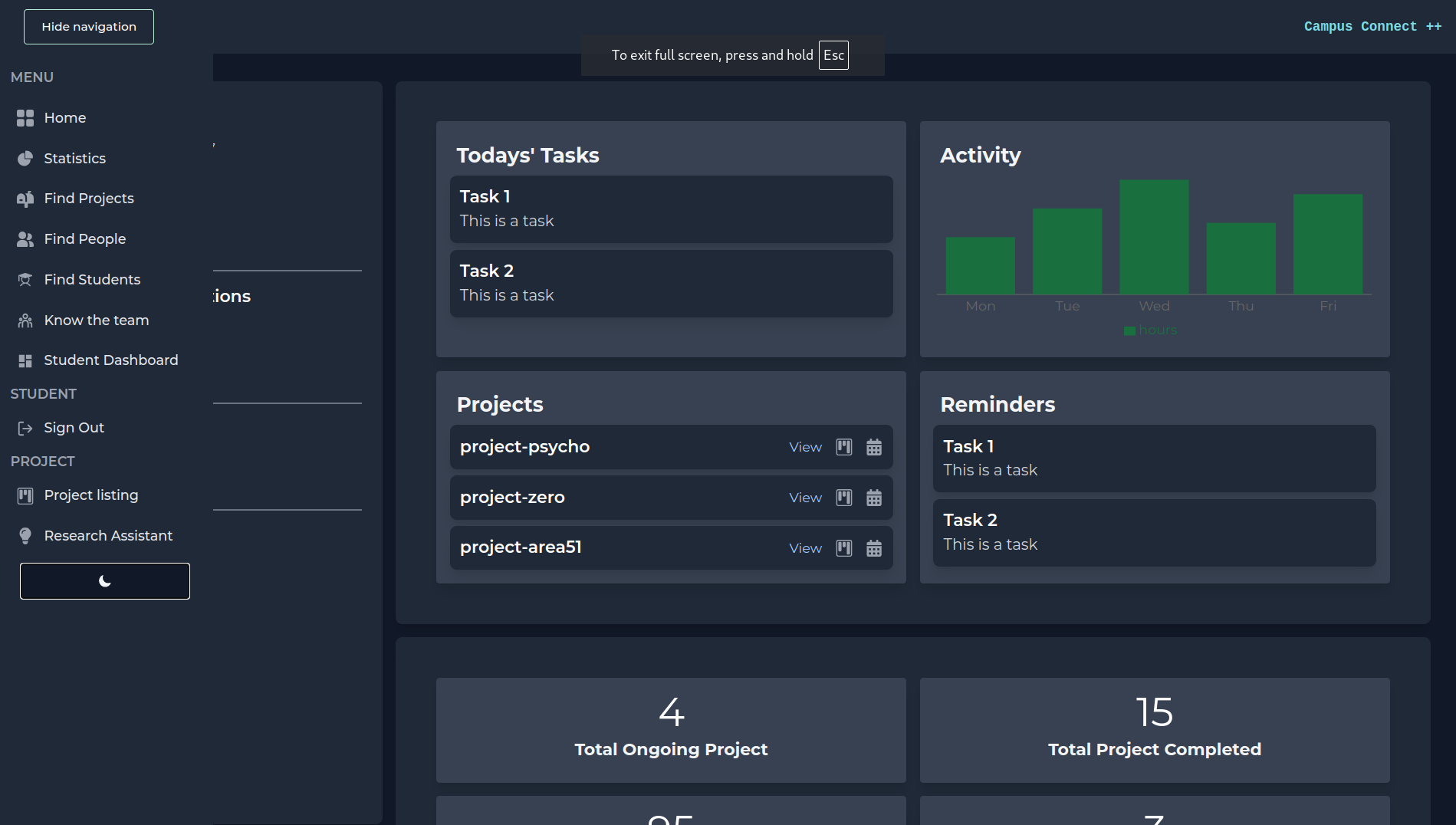Toggle the hours legend in Activity chart

coord(1150,330)
